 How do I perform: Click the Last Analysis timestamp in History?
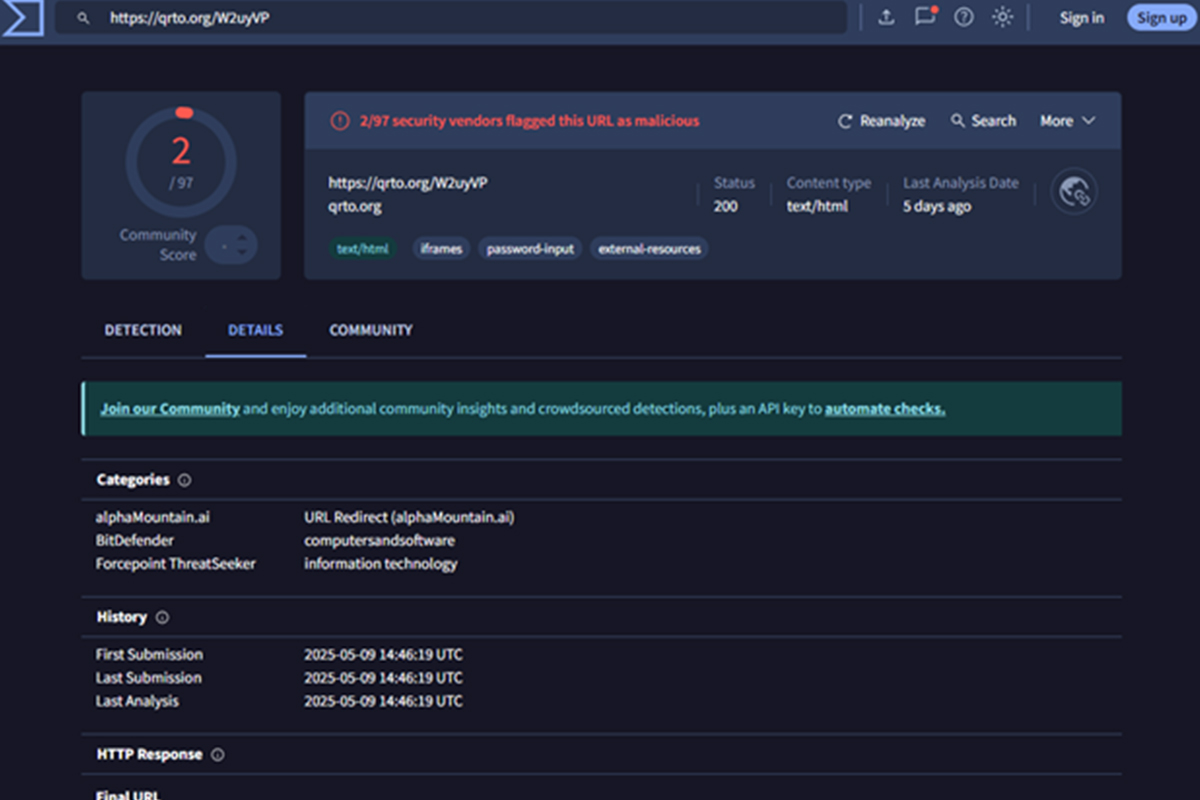(384, 702)
